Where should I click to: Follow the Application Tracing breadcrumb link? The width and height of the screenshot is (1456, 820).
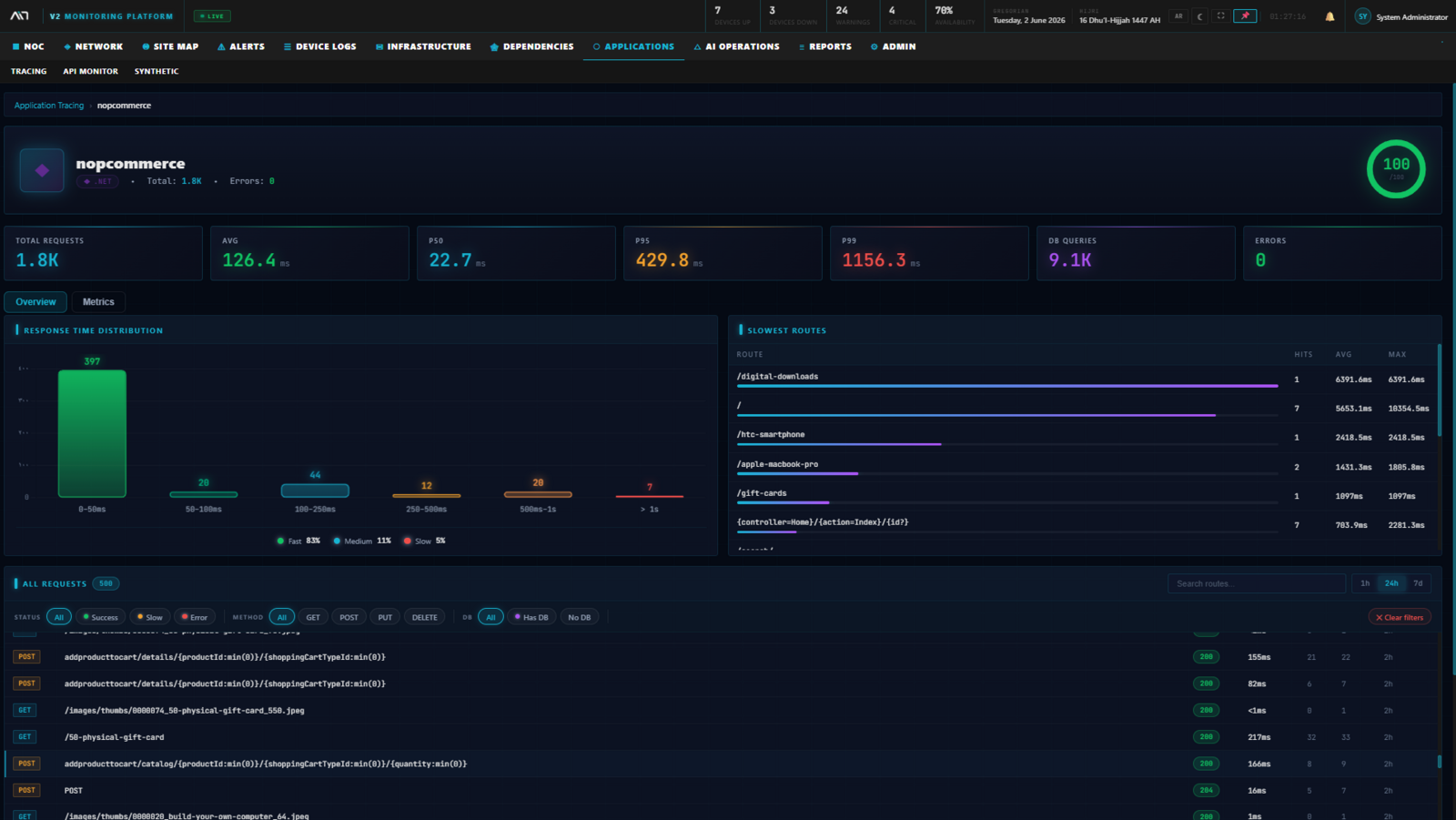49,106
